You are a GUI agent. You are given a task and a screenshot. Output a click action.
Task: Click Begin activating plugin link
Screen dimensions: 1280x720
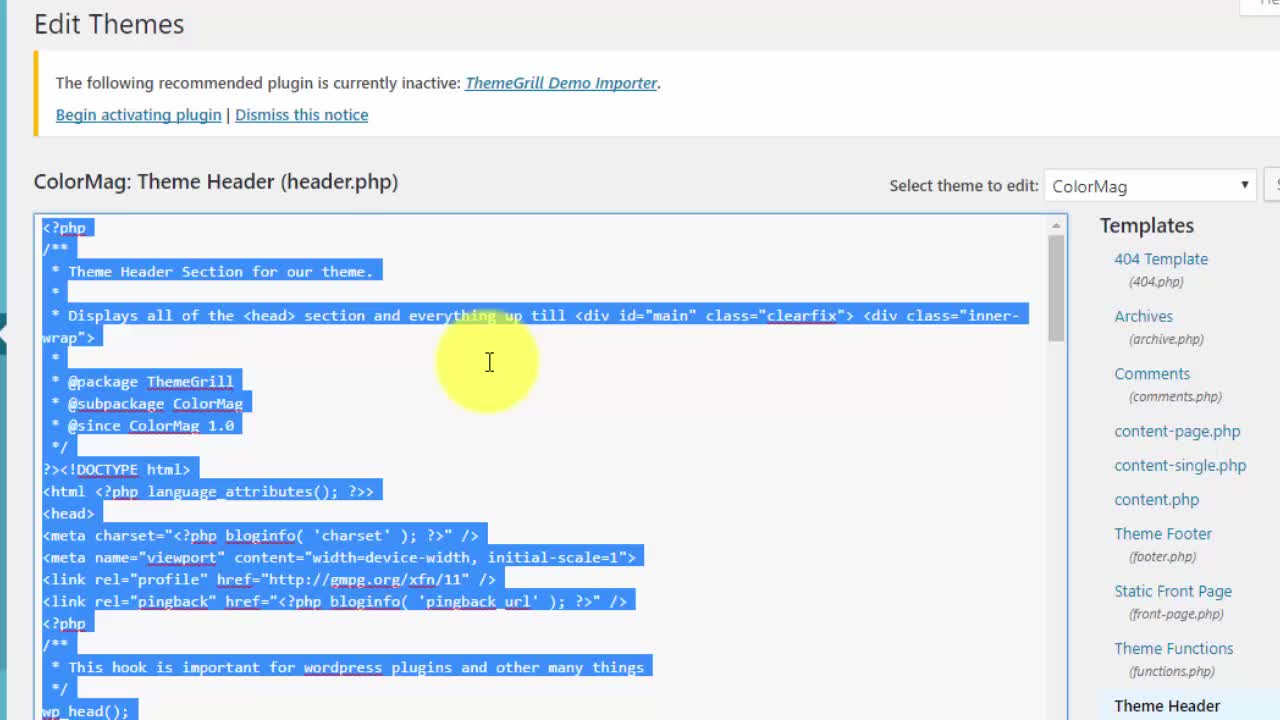pyautogui.click(x=139, y=115)
